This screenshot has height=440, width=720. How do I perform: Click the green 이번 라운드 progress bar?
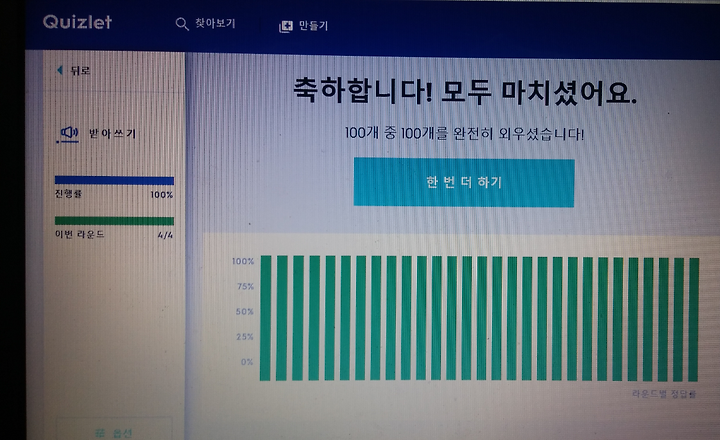pos(114,221)
